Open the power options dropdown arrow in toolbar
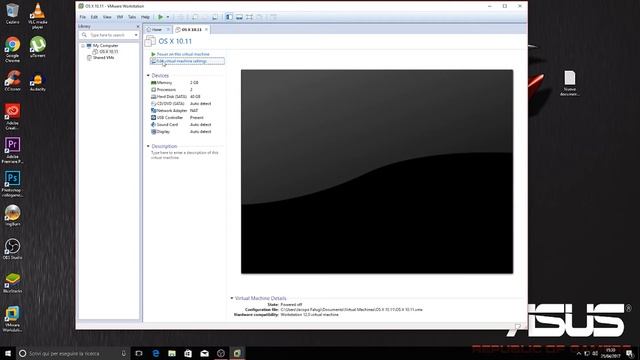Screen dimensions: 640x360 point(168,17)
